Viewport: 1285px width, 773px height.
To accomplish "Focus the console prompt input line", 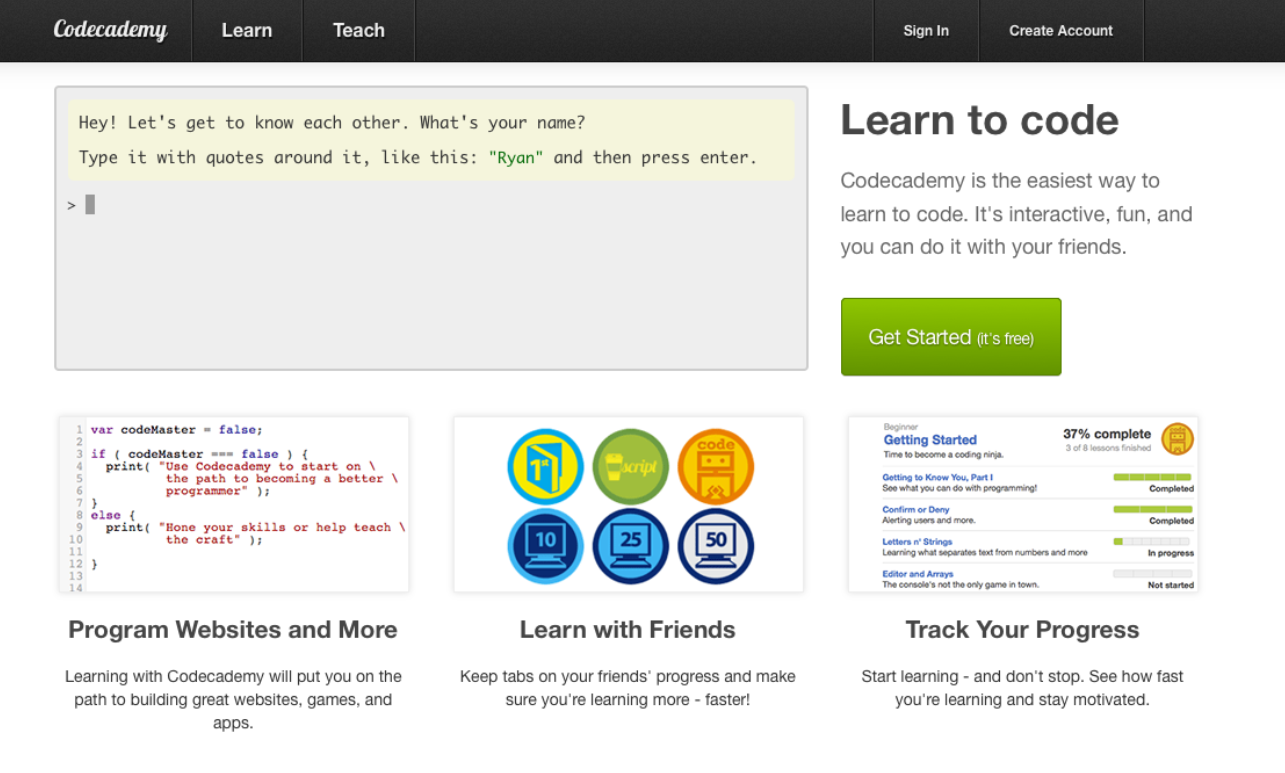I will 431,205.
